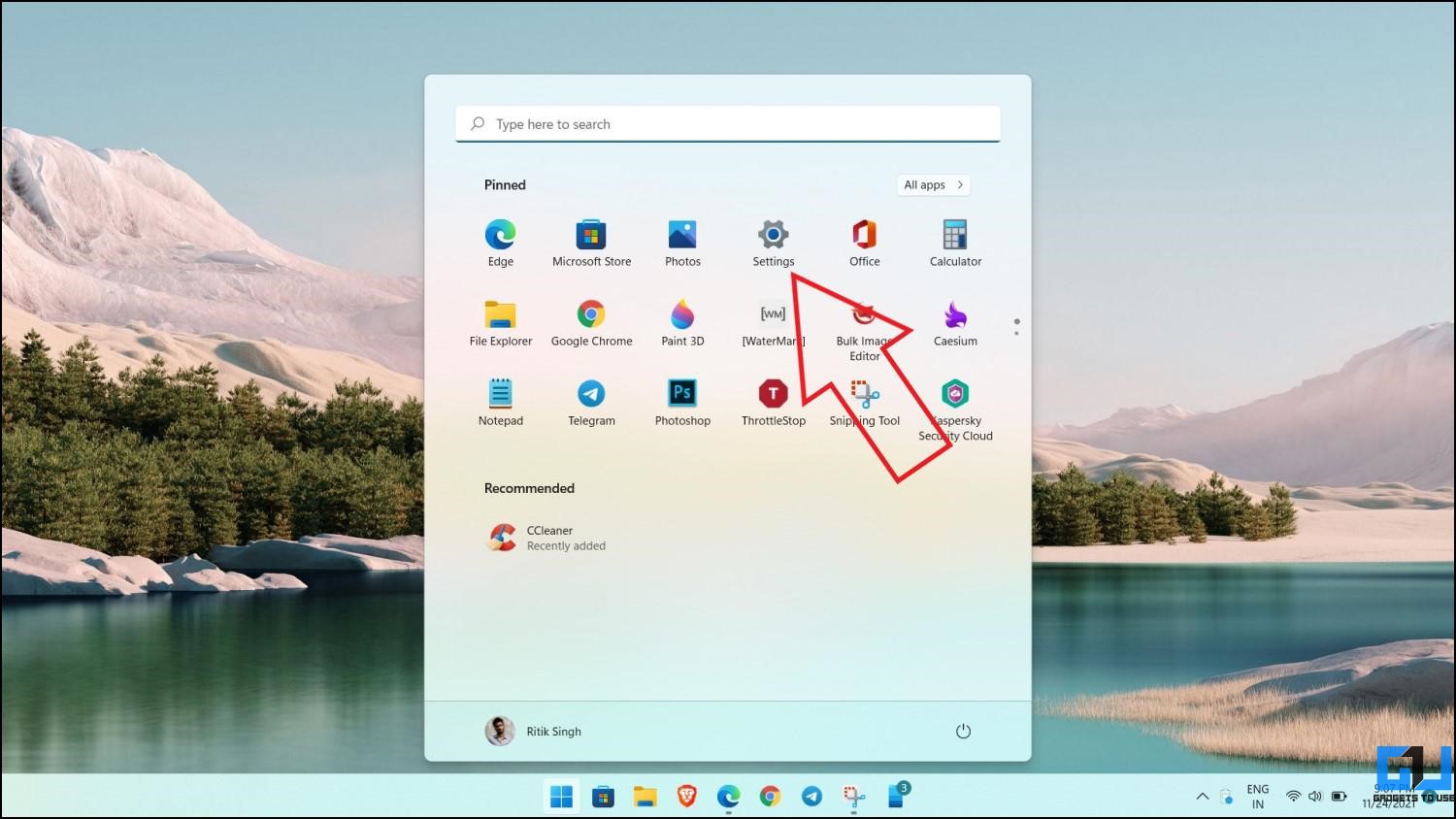Viewport: 1456px width, 819px height.
Task: Launch the Office app
Action: pyautogui.click(x=864, y=244)
